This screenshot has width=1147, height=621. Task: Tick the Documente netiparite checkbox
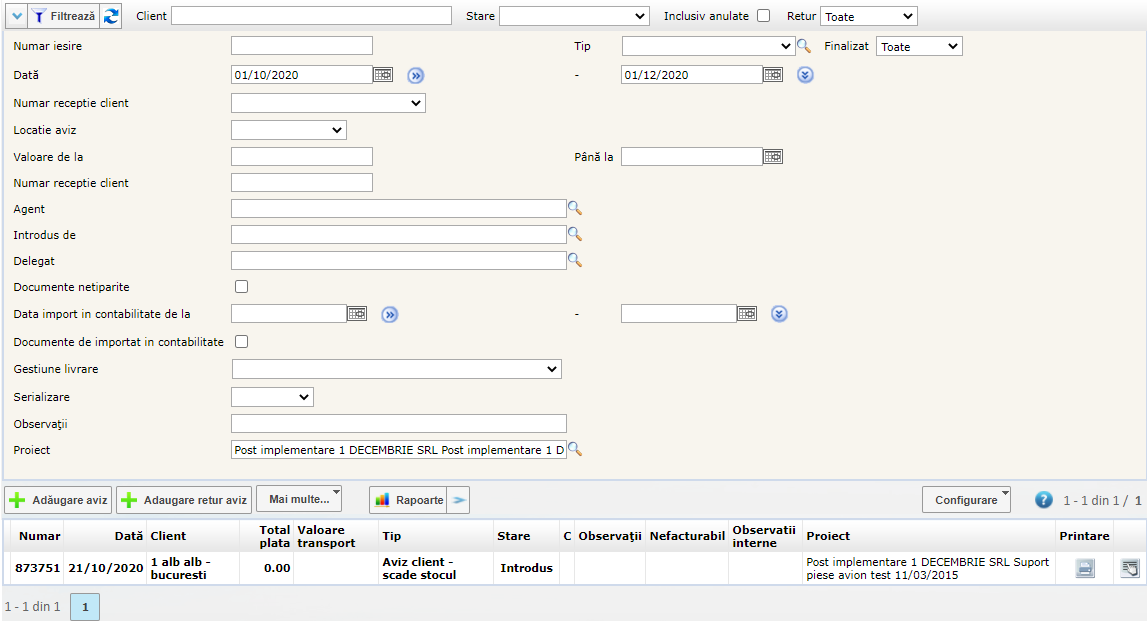click(241, 287)
